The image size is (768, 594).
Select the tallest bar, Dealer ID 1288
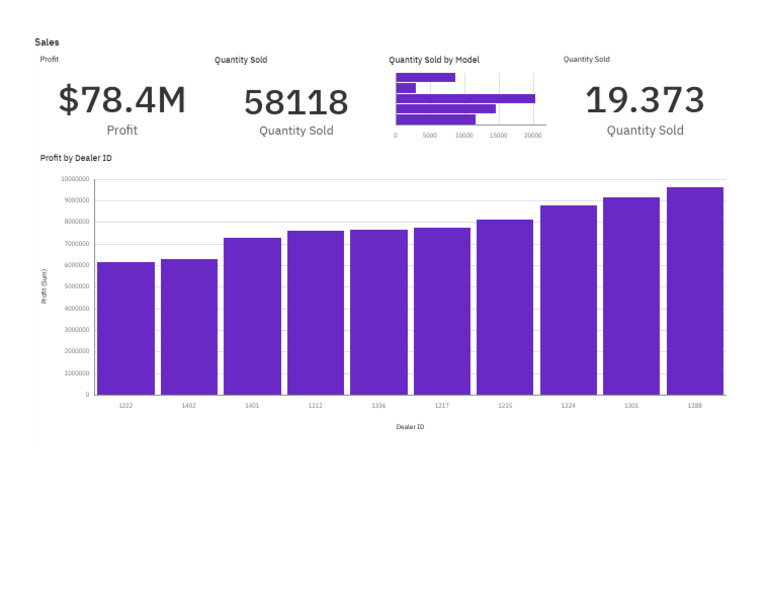point(695,291)
